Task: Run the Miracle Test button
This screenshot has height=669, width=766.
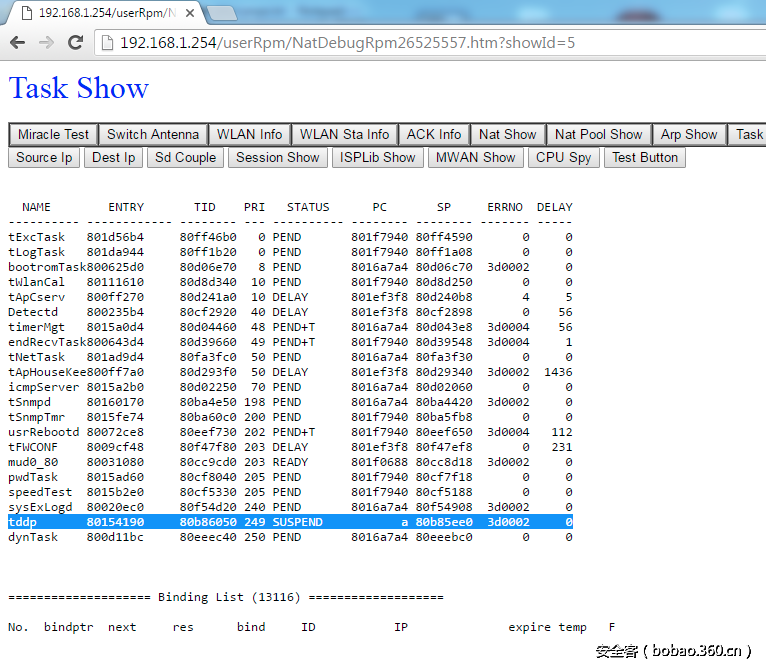Action: [x=53, y=134]
